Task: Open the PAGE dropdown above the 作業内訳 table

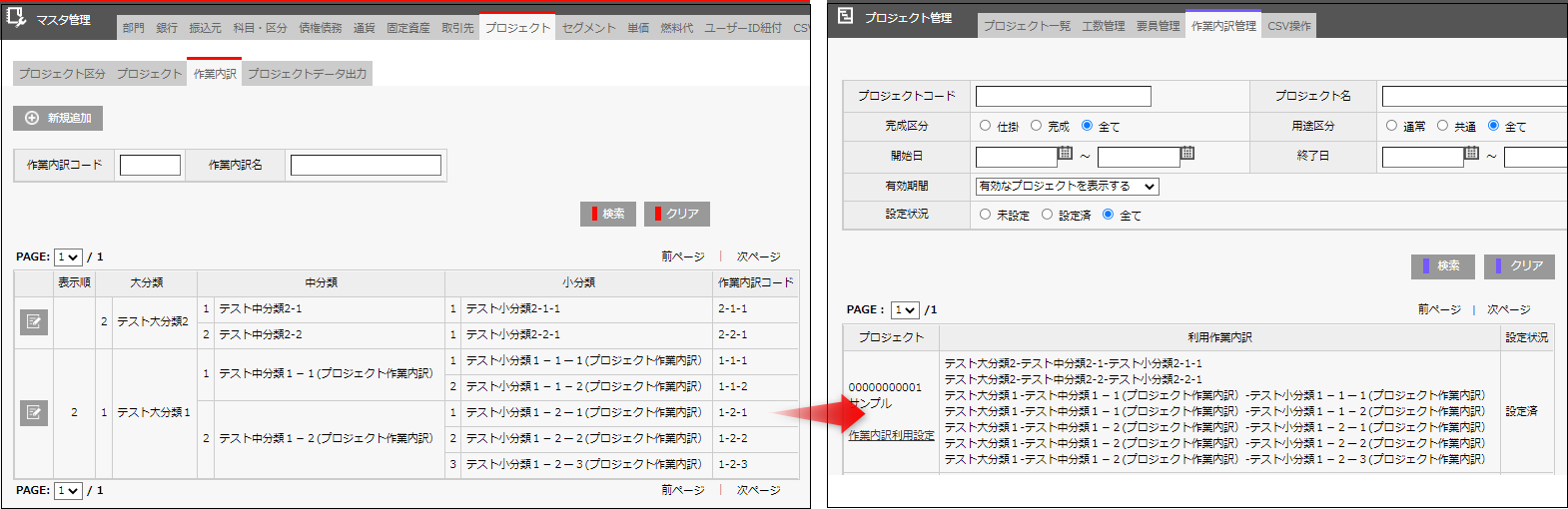Action: click(x=68, y=257)
